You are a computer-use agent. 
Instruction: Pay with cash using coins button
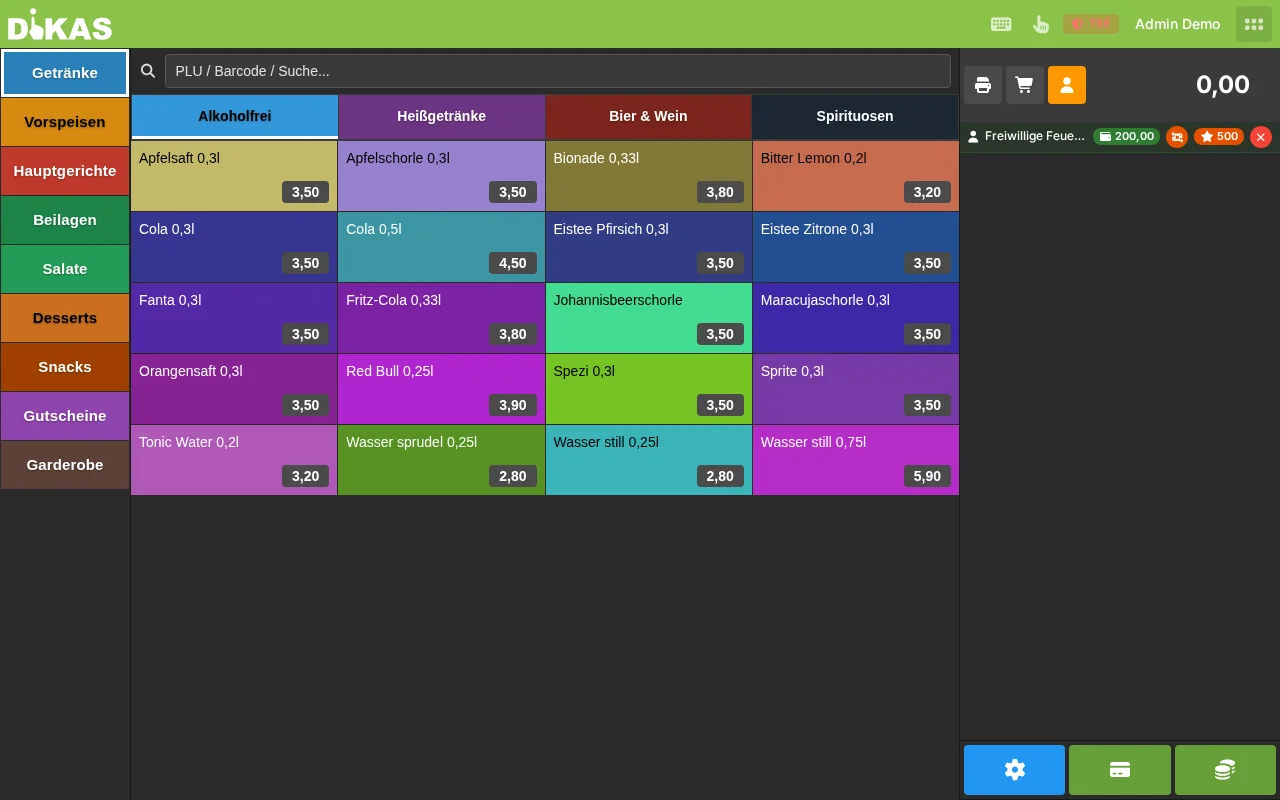pyautogui.click(x=1225, y=770)
